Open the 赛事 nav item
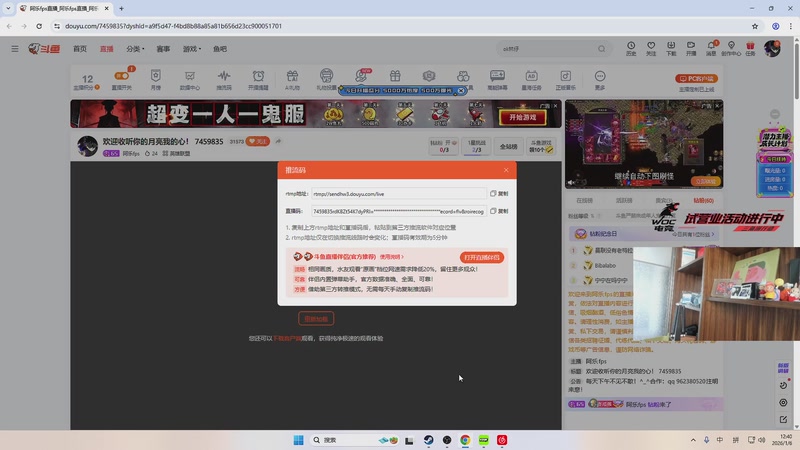The height and width of the screenshot is (450, 800). [x=163, y=49]
